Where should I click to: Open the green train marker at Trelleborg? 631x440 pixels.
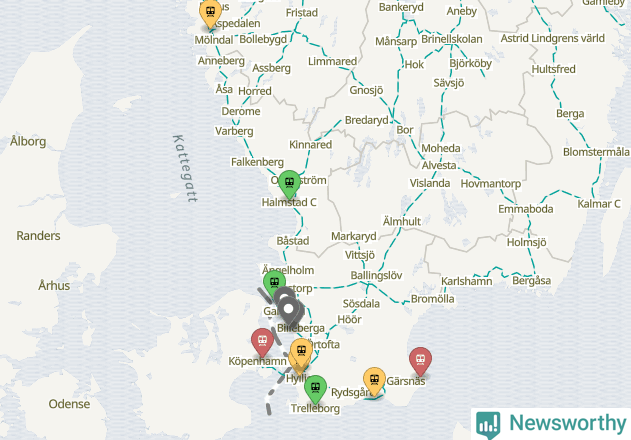click(316, 389)
